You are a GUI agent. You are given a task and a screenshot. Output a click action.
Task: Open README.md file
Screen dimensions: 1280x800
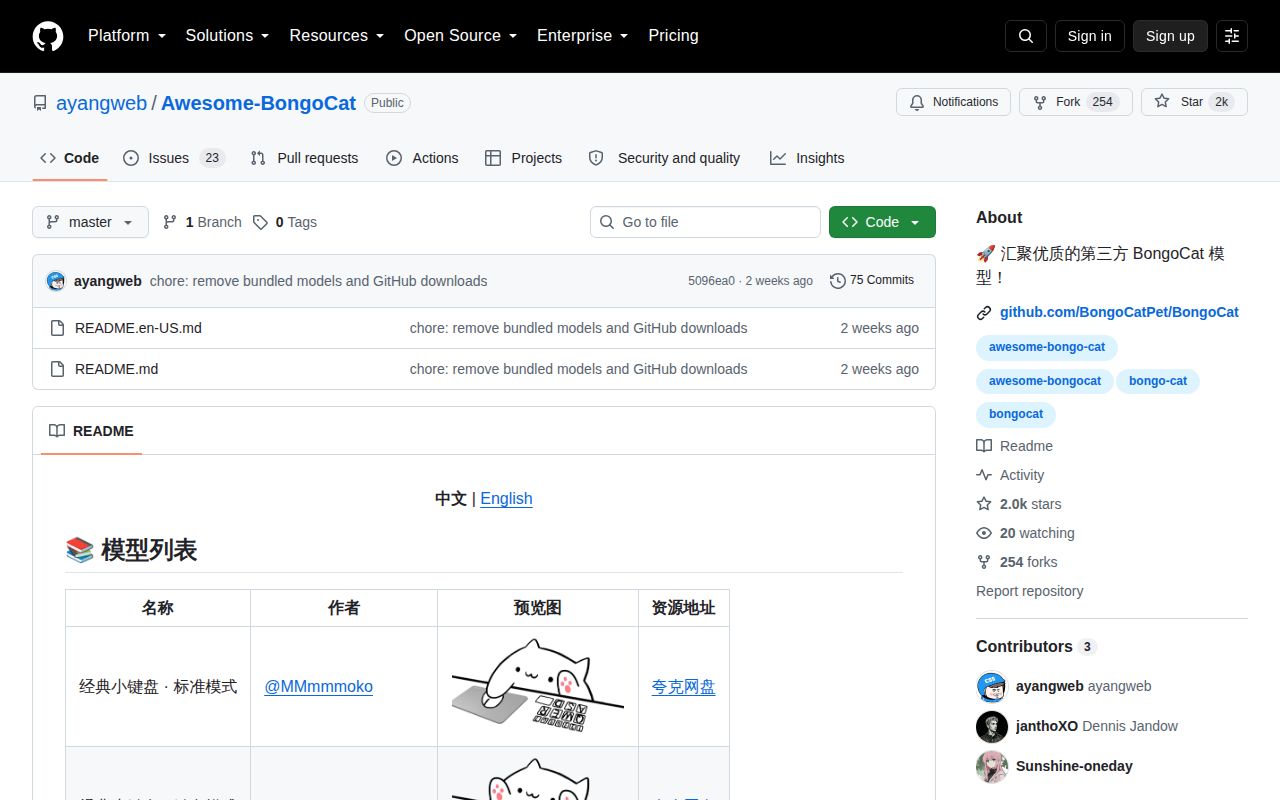(x=116, y=369)
